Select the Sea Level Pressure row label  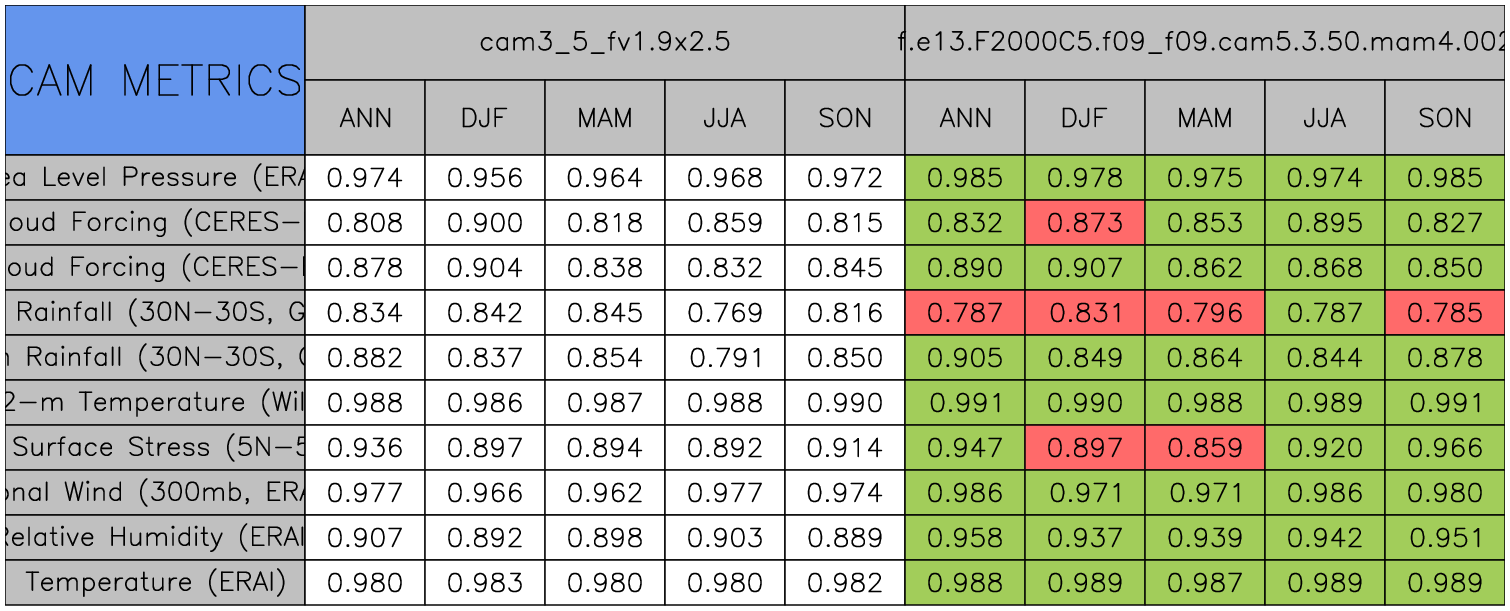coord(155,178)
